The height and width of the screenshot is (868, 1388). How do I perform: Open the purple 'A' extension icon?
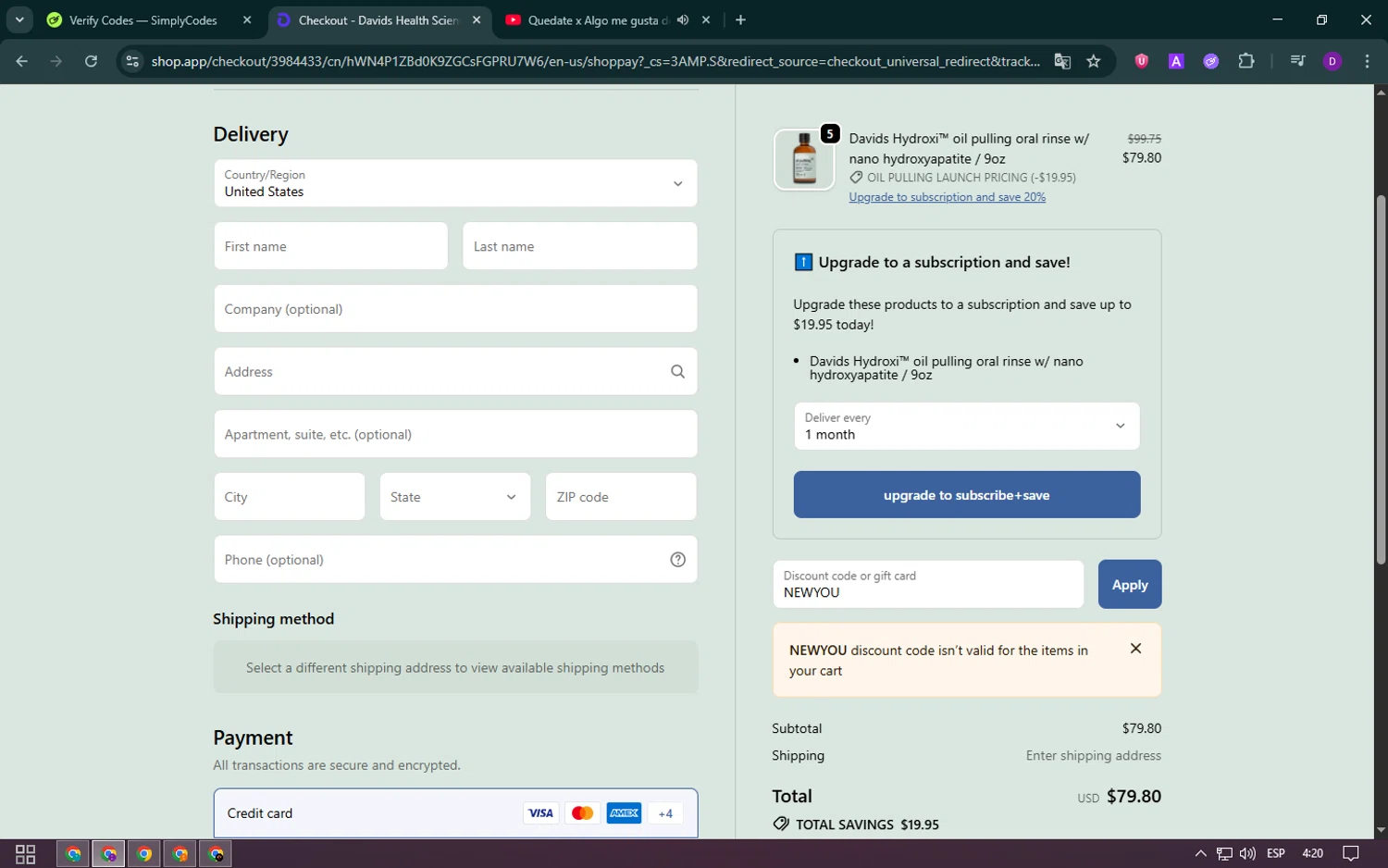point(1176,61)
